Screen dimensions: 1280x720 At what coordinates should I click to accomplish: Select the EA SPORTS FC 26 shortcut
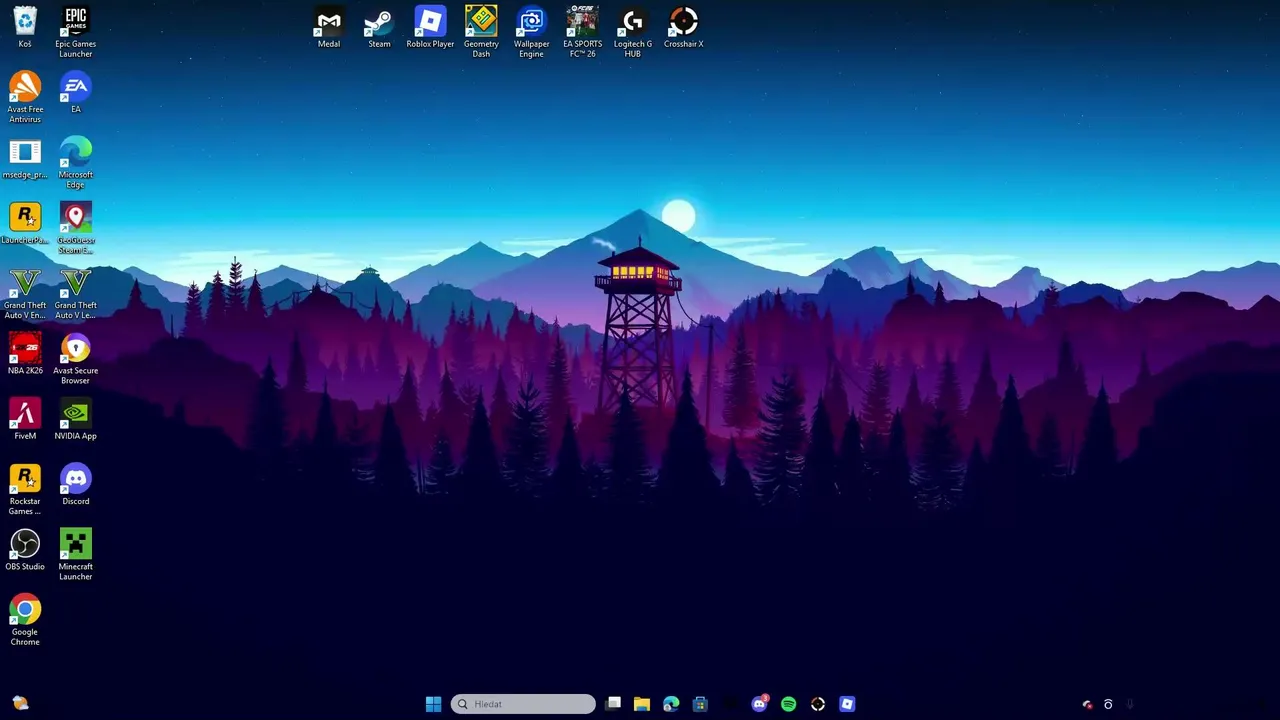[x=582, y=32]
